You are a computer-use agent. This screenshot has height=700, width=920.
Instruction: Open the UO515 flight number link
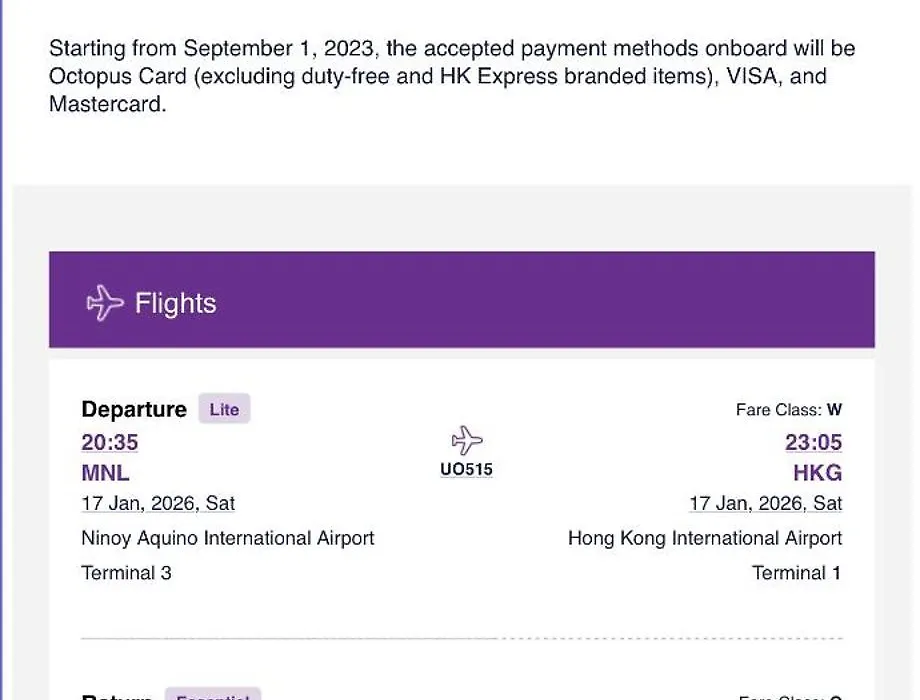[466, 469]
